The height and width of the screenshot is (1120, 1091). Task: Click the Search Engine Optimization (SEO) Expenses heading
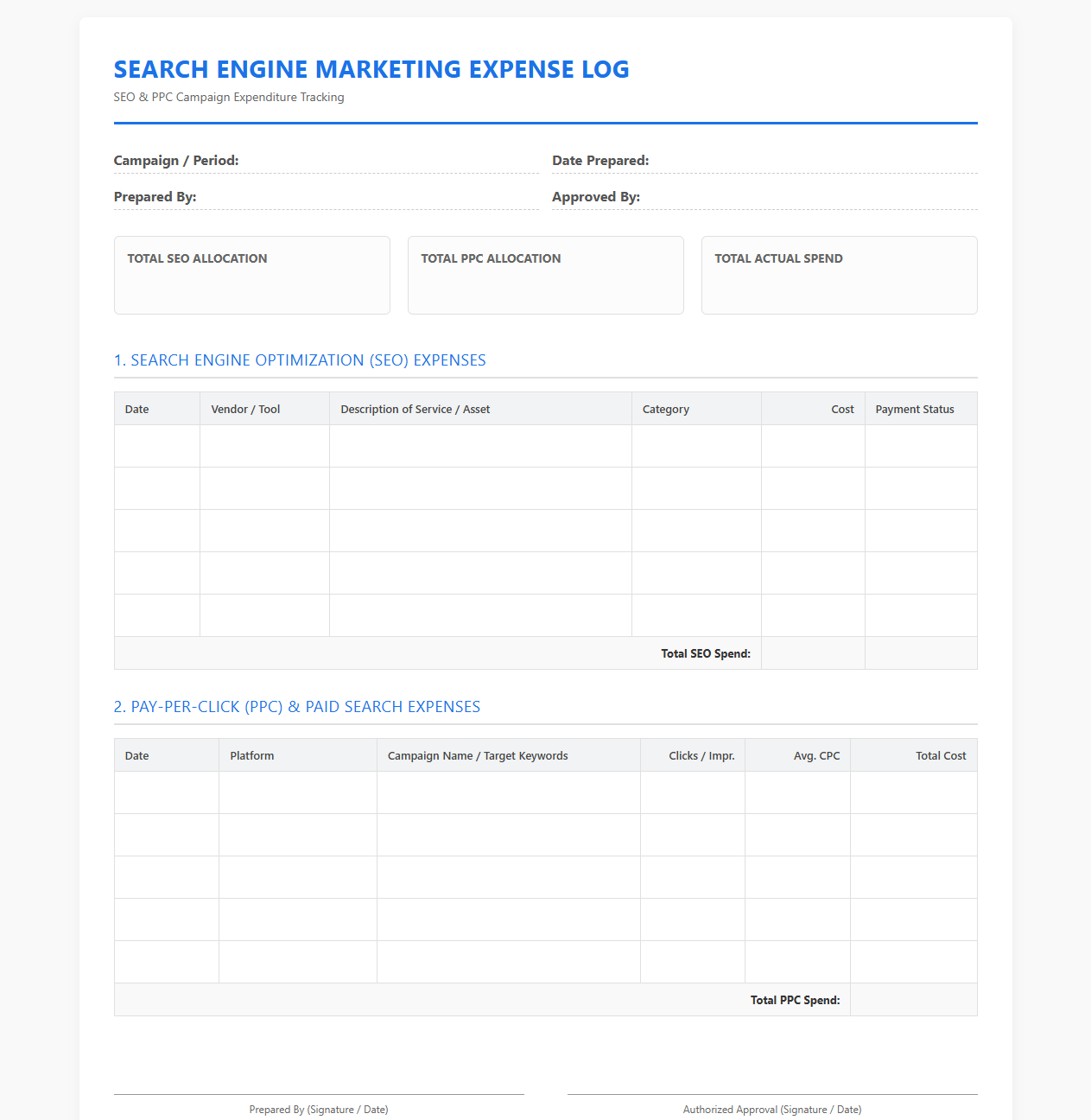coord(300,360)
